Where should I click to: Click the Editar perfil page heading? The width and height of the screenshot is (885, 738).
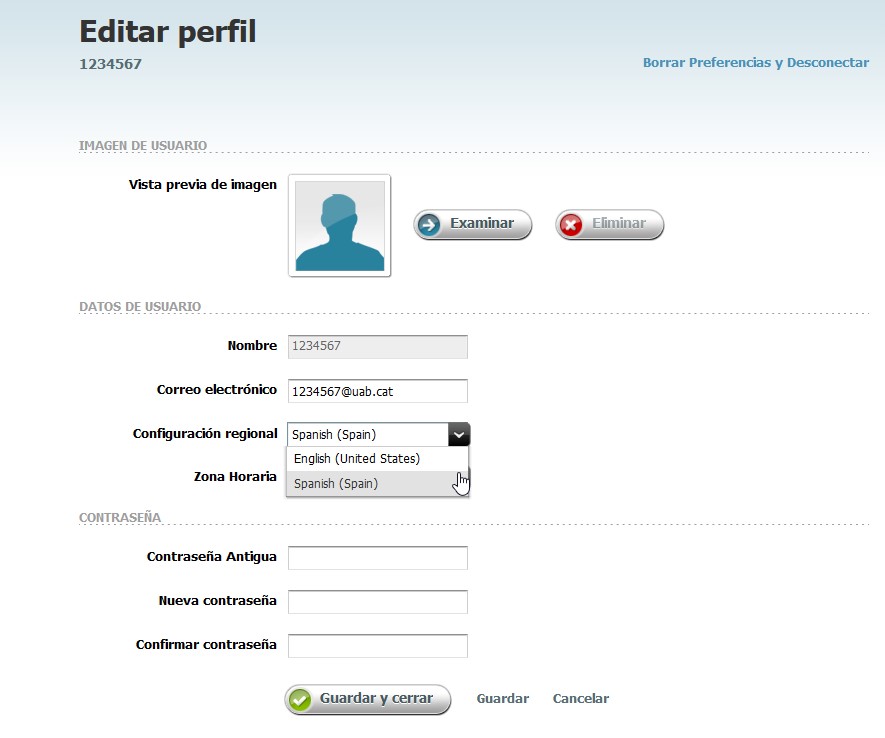pyautogui.click(x=167, y=32)
